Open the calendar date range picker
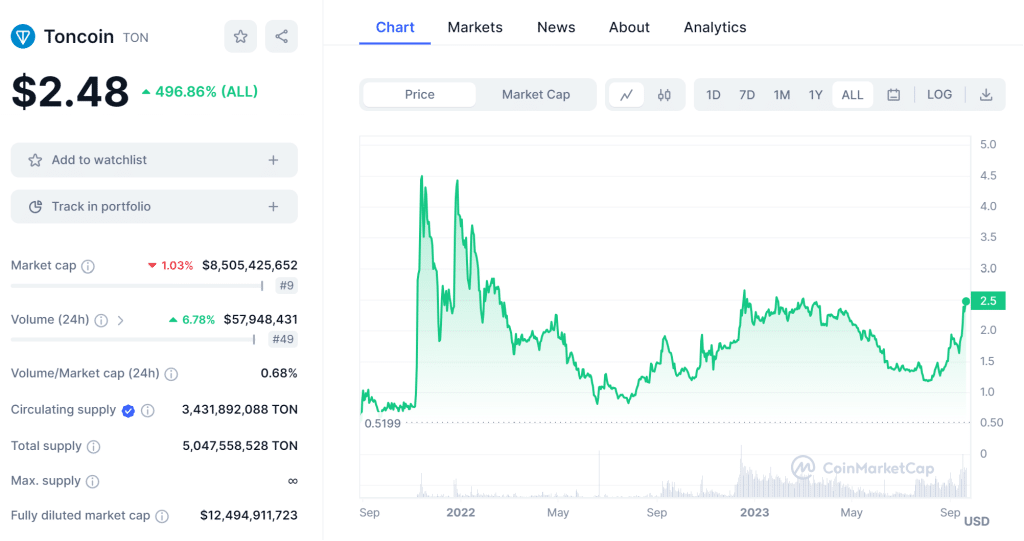Viewport: 1024px width, 541px height. point(894,95)
